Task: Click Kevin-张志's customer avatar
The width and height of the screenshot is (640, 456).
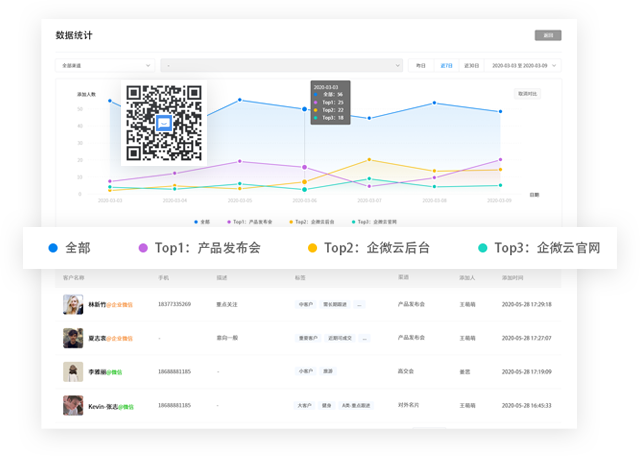Action: pyautogui.click(x=73, y=406)
